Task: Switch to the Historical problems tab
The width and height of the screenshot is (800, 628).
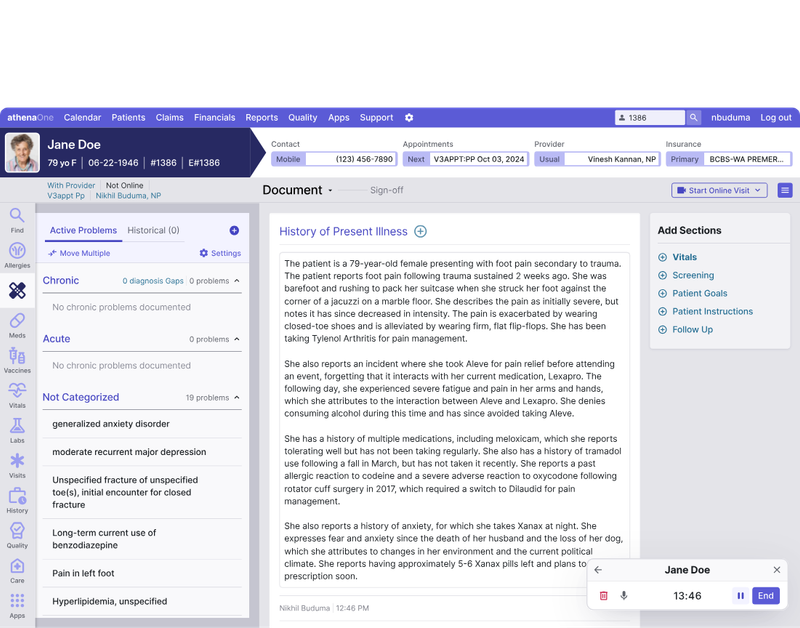Action: click(x=152, y=230)
